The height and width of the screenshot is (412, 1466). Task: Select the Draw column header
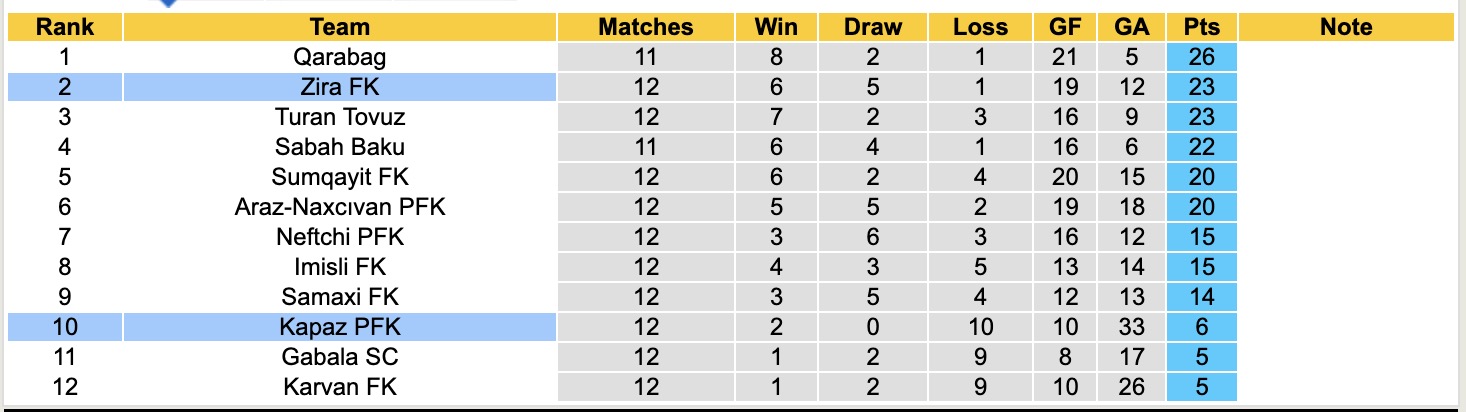coord(872,27)
